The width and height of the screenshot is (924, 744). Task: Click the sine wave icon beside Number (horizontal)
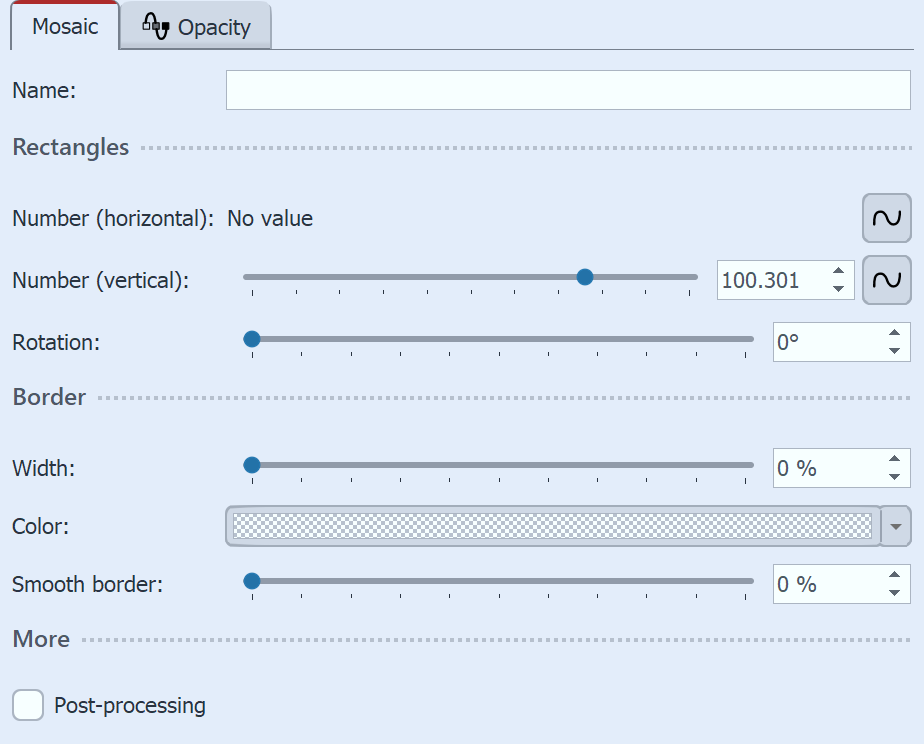point(888,218)
